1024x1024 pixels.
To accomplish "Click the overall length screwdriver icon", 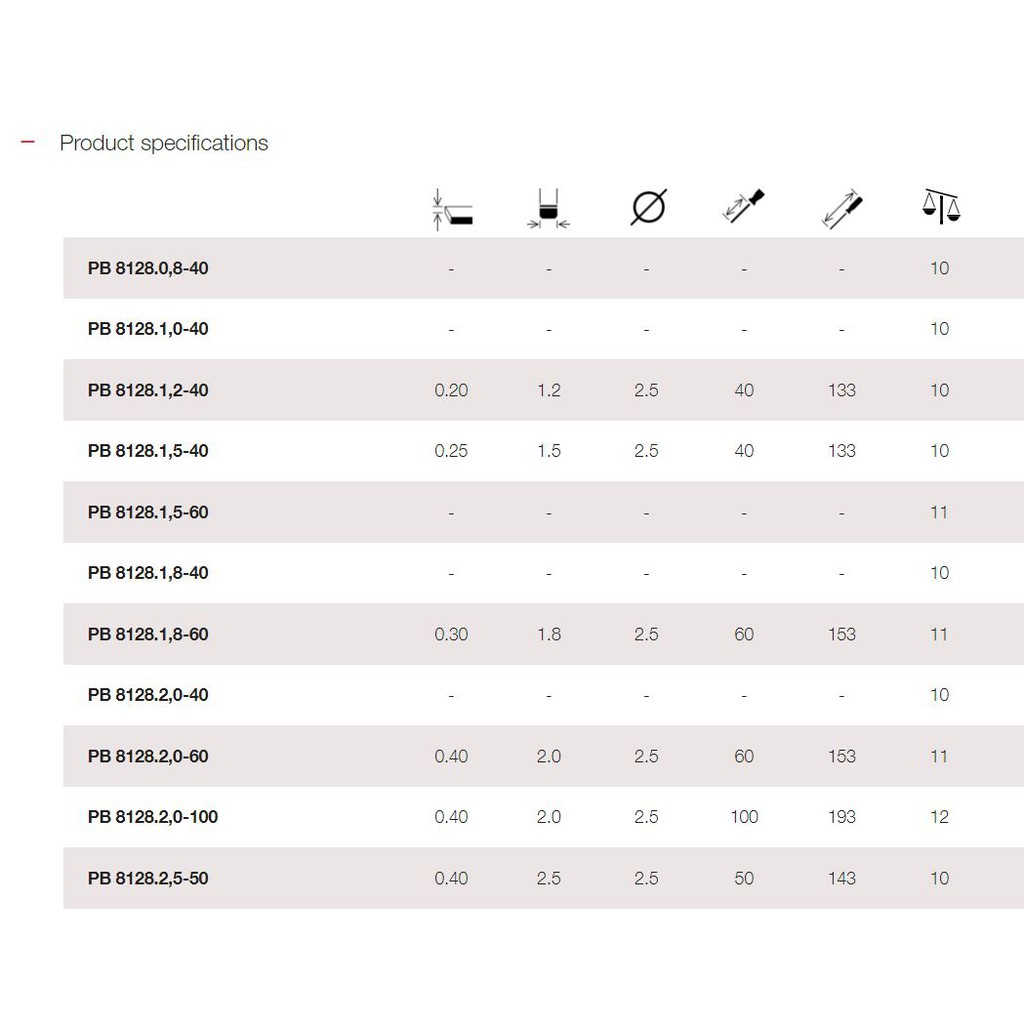I will (842, 209).
